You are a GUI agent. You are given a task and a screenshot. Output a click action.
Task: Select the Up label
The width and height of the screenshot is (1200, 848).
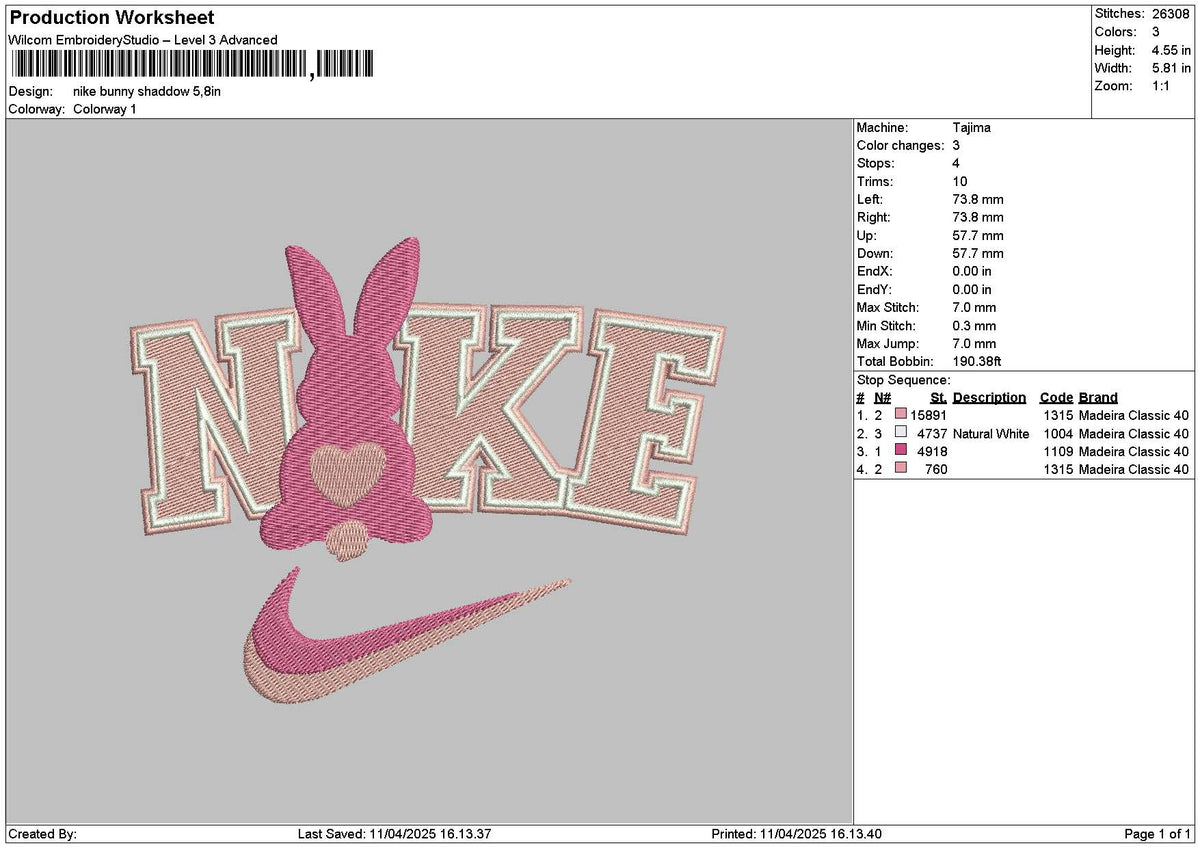pyautogui.click(x=867, y=236)
